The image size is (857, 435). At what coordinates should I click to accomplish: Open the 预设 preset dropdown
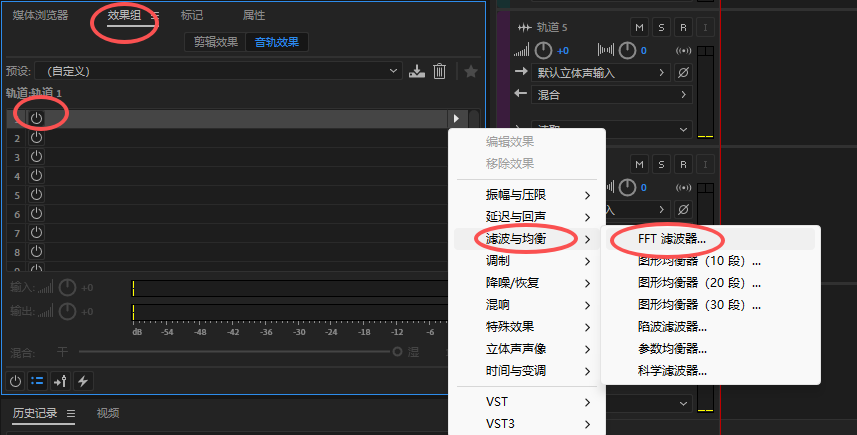[x=219, y=71]
